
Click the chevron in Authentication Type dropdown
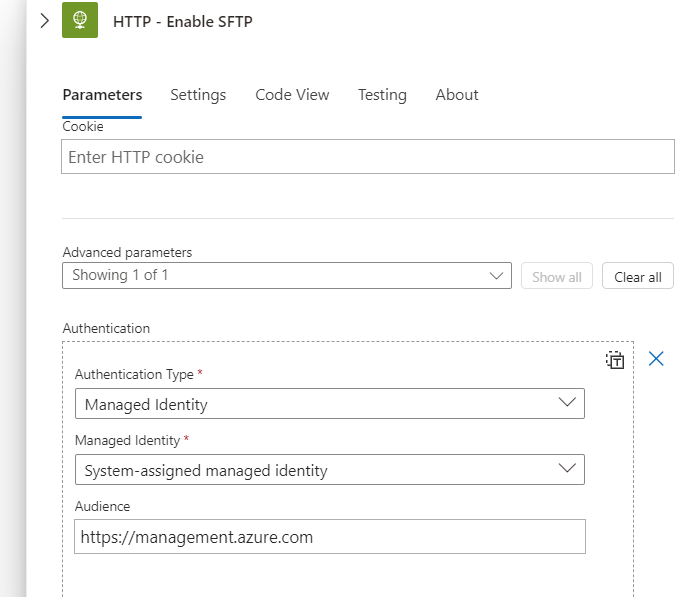[x=567, y=403]
